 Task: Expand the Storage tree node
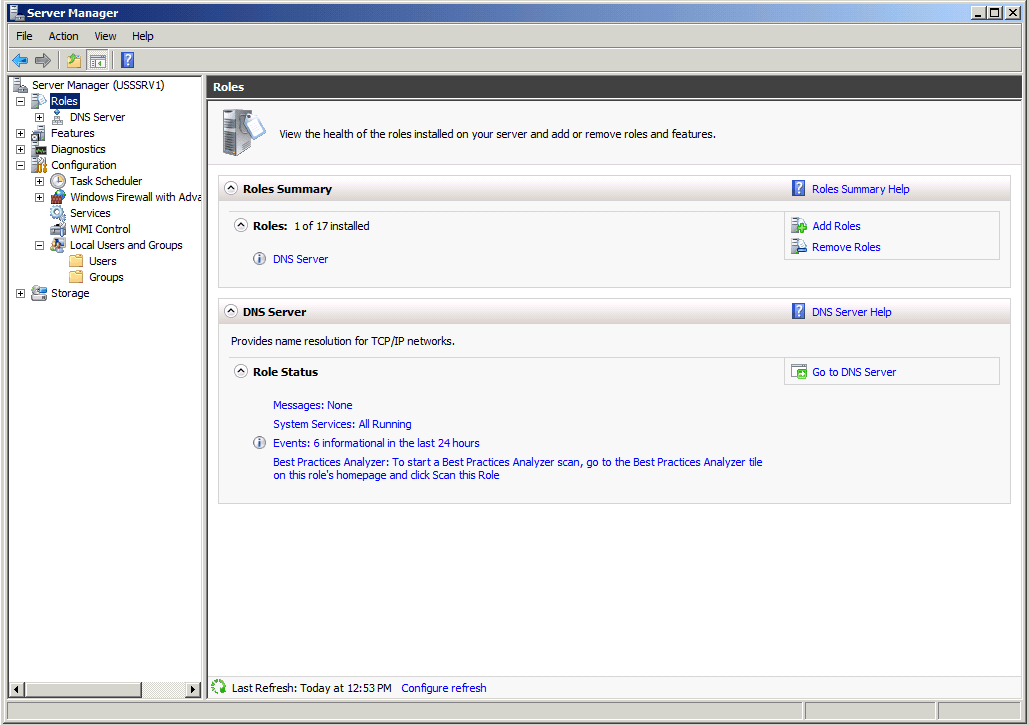[x=20, y=294]
